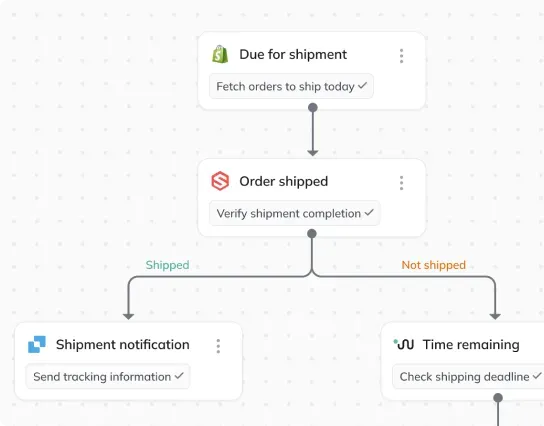The height and width of the screenshot is (426, 544).
Task: Open the Order shipped three-dot menu
Action: click(401, 183)
